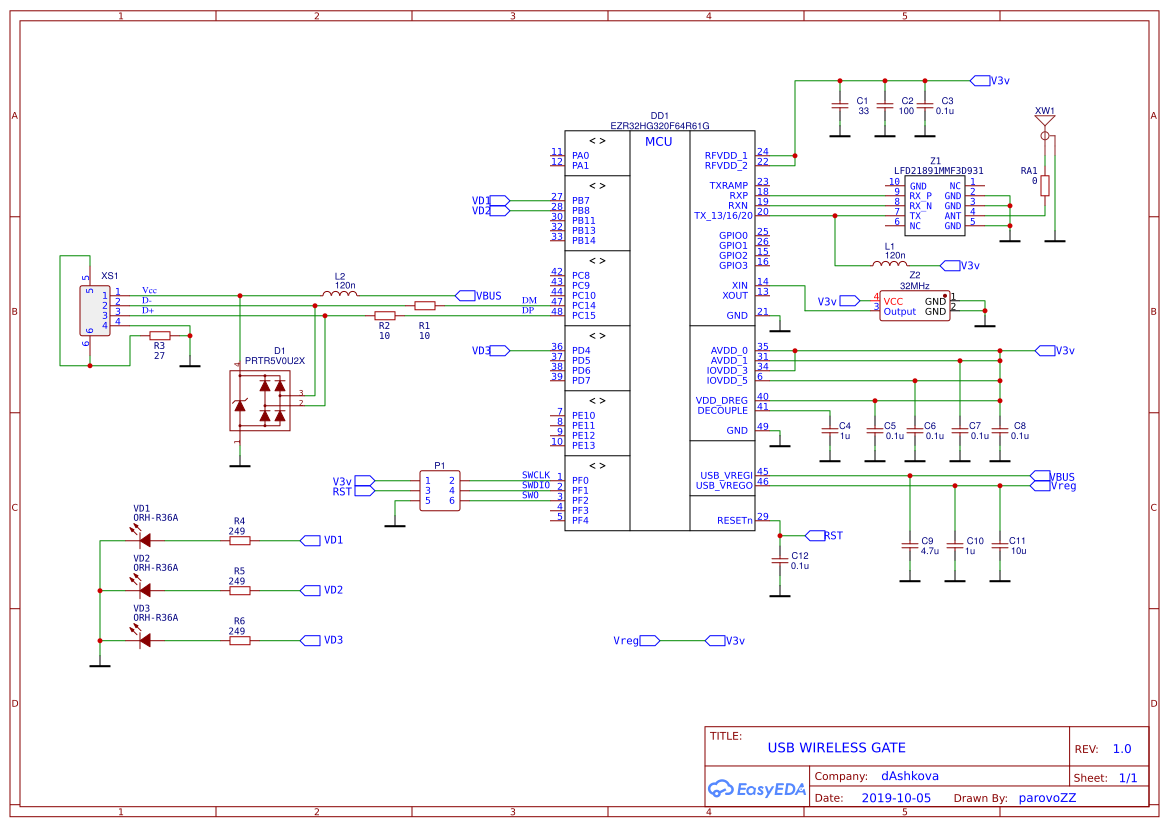Select capacitor C9 4.7u symbol
Screen dimensions: 1169x828
click(910, 546)
